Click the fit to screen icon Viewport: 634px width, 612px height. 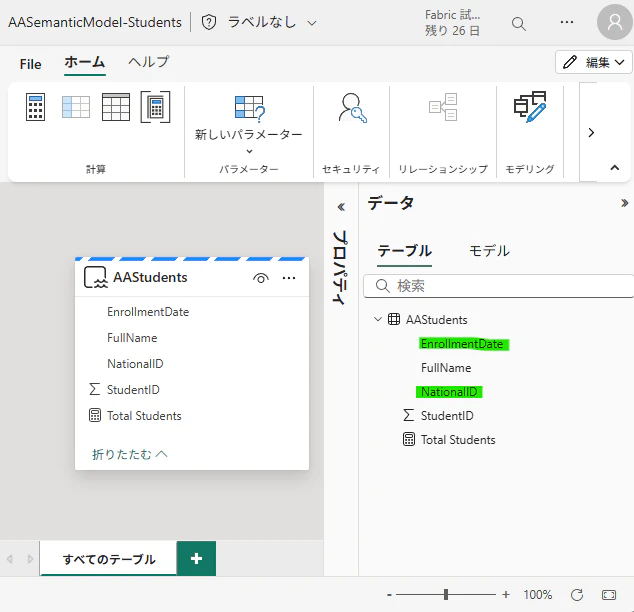tap(609, 595)
